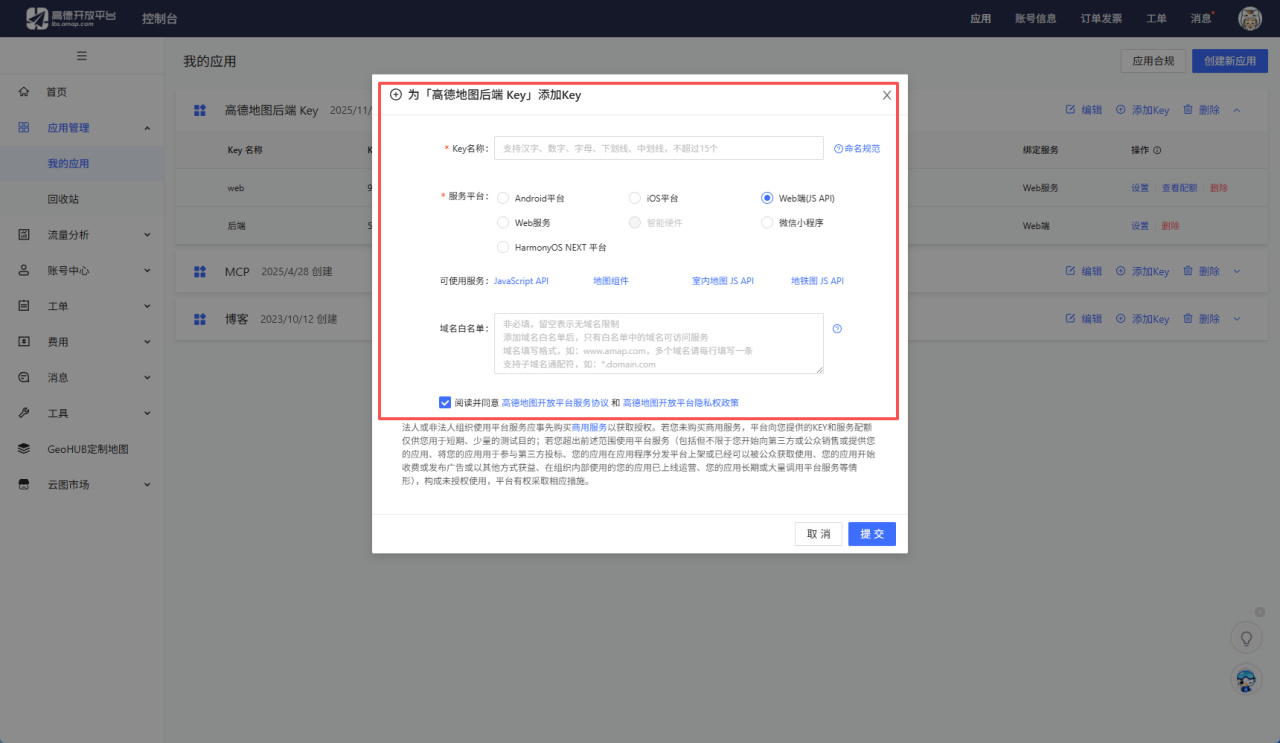Close the 添加Key dialog with the X

coord(886,95)
